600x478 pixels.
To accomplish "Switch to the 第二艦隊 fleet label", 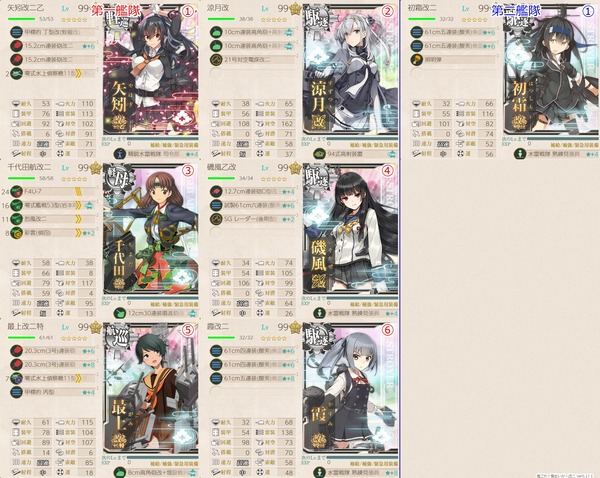I will click(x=516, y=10).
